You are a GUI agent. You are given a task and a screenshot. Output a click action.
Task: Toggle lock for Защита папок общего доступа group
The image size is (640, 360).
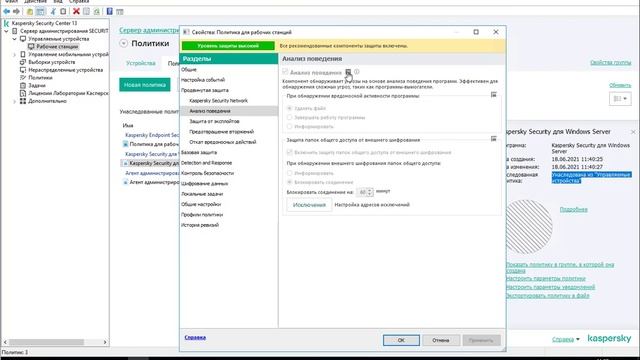493,139
